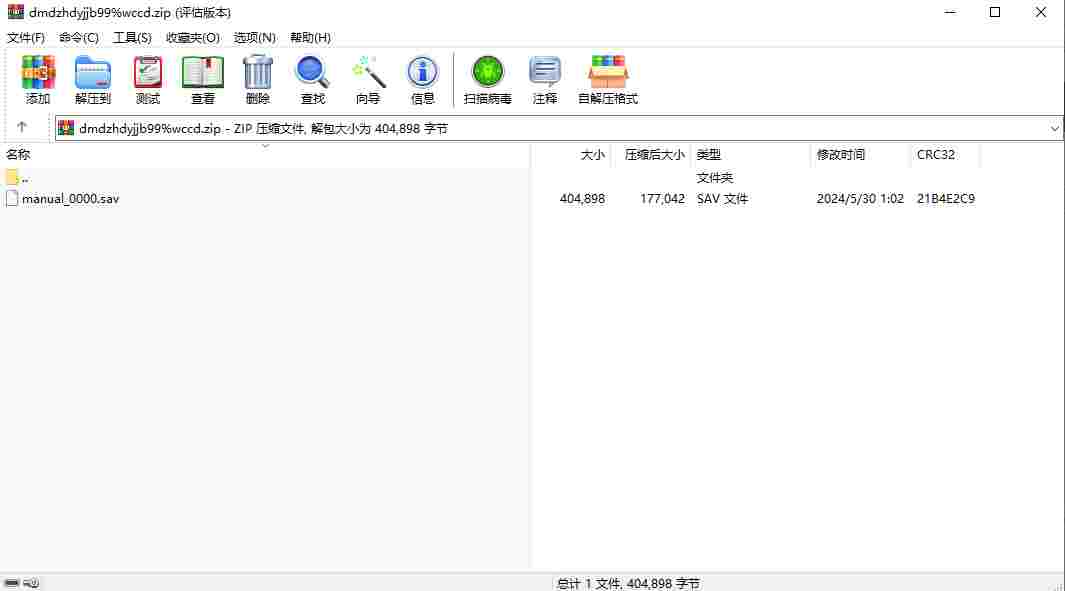The image size is (1065, 591).
Task: Click the 添加 (Add) toolbar icon
Action: pos(38,73)
